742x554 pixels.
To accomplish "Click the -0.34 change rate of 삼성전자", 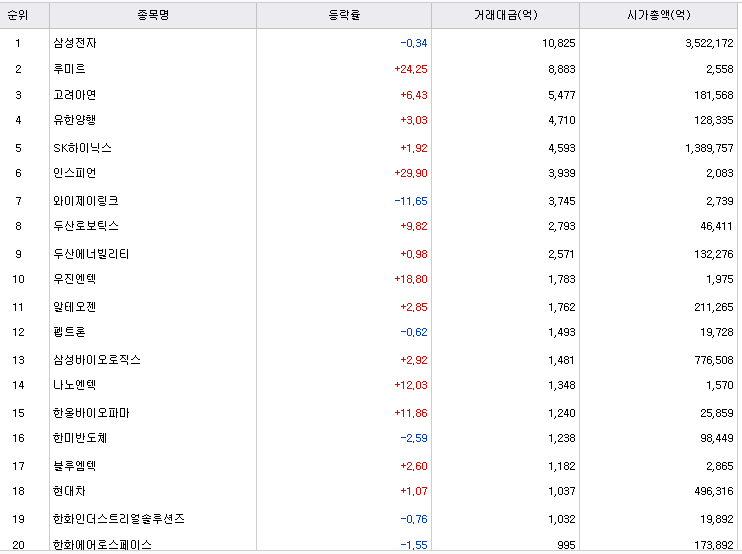I will [414, 43].
